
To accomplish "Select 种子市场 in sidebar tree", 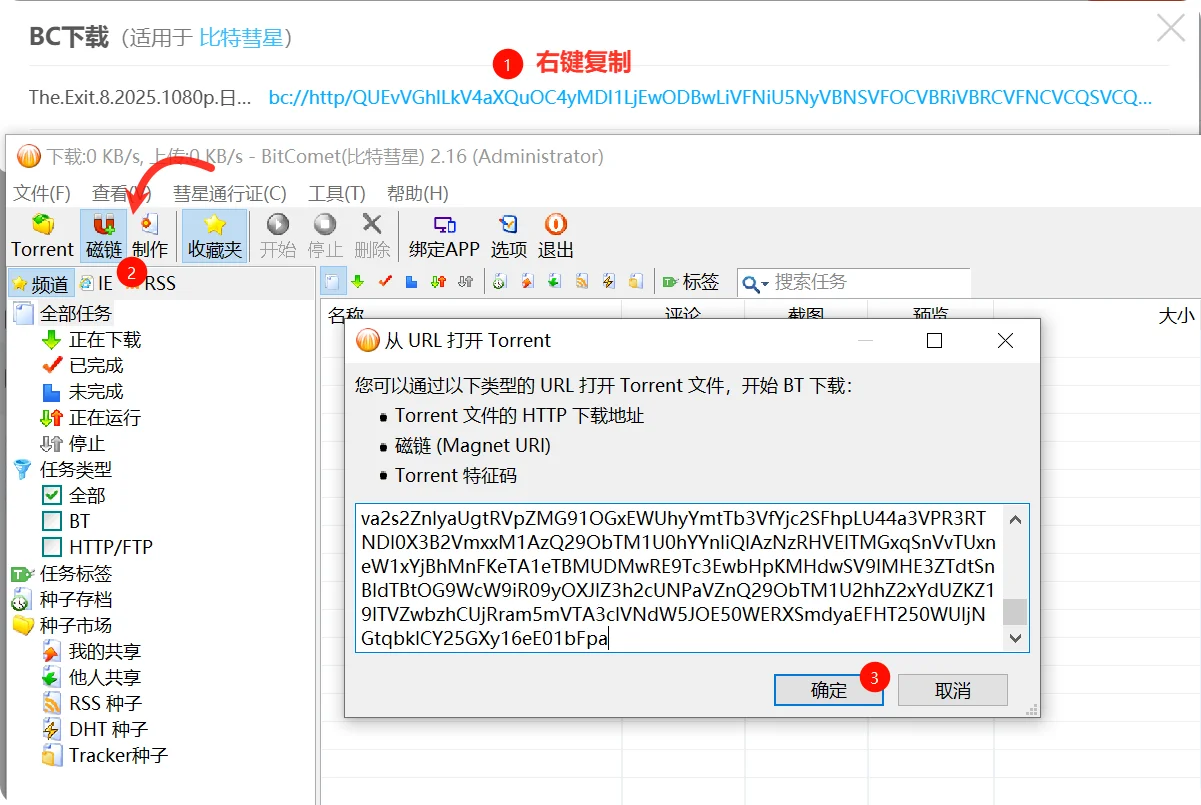I will pyautogui.click(x=75, y=625).
